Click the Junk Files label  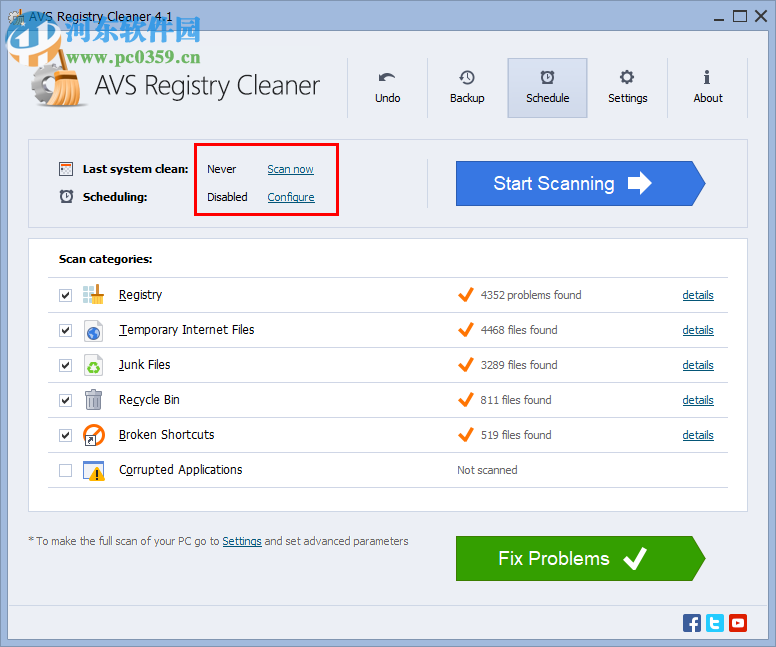pyautogui.click(x=145, y=365)
